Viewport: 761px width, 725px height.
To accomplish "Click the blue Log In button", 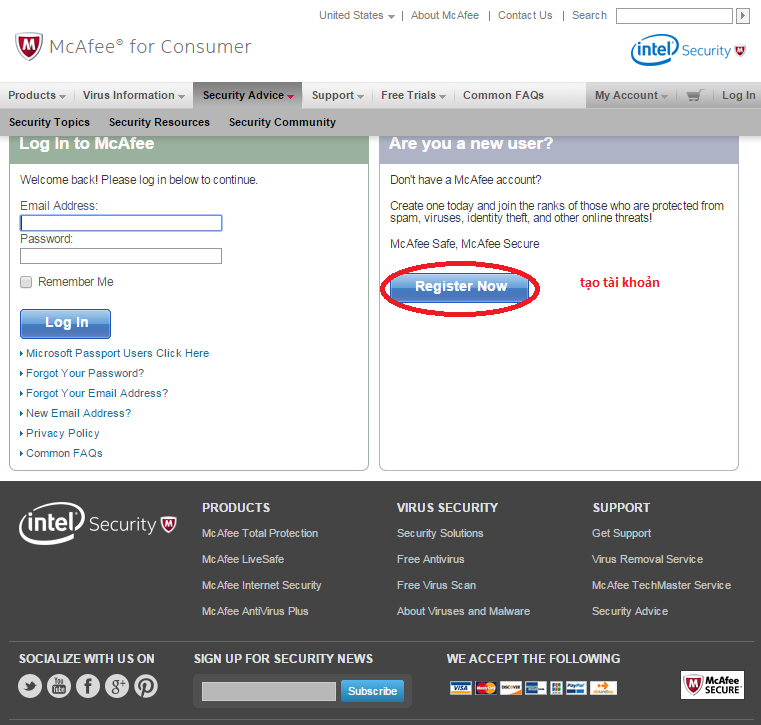I will pos(66,324).
